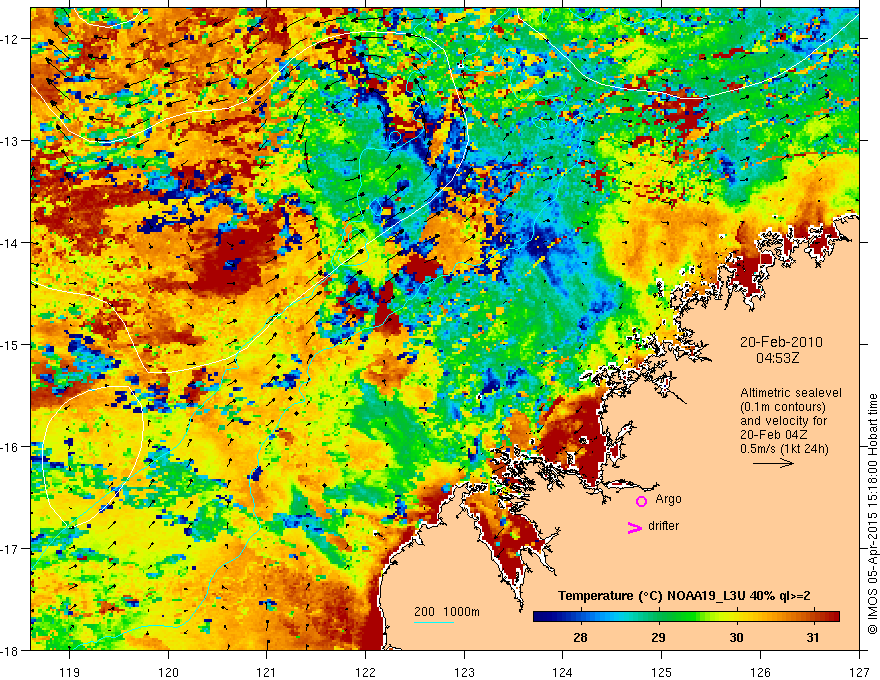
Task: Click the temperature color bar scale
Action: (686, 617)
